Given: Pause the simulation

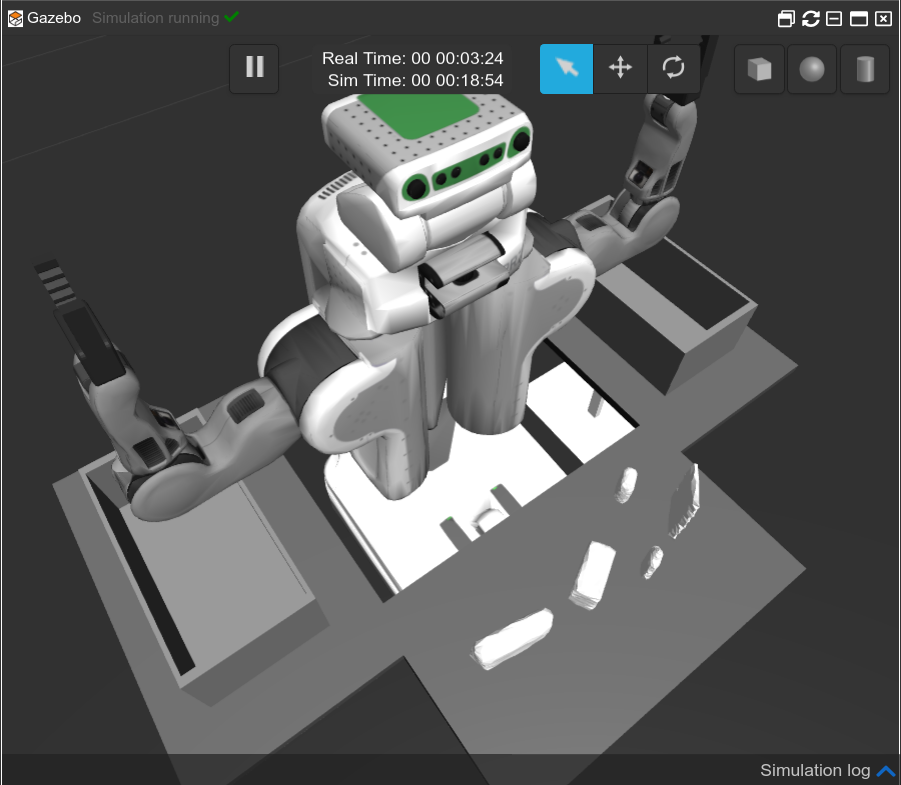Looking at the screenshot, I should click(x=254, y=68).
